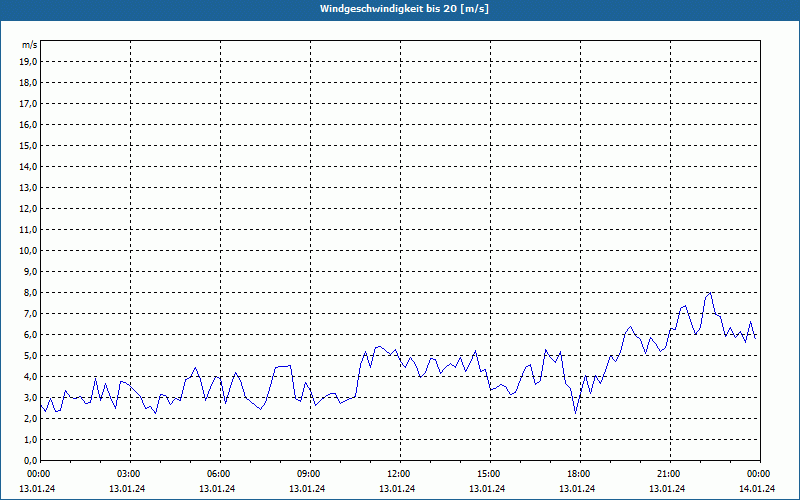This screenshot has width=800, height=500.
Task: Select the '09:00' time axis label
Action: 308,474
